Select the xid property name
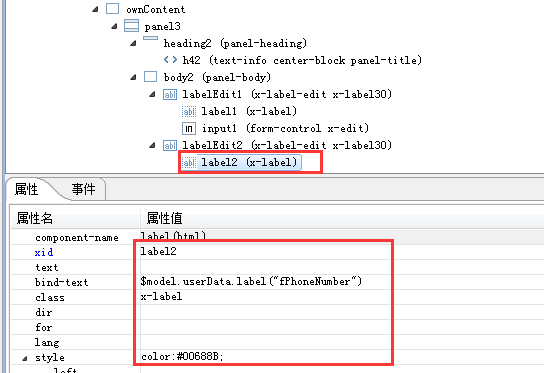544x373 pixels. pos(44,252)
